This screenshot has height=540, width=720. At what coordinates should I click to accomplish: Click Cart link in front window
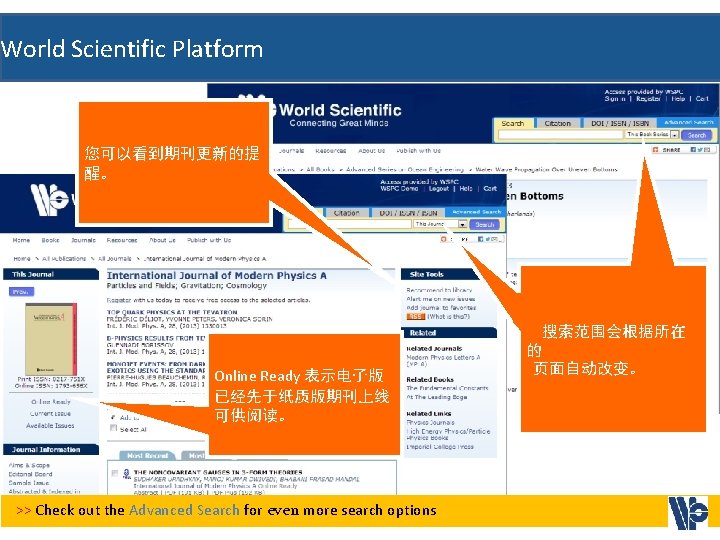click(490, 189)
